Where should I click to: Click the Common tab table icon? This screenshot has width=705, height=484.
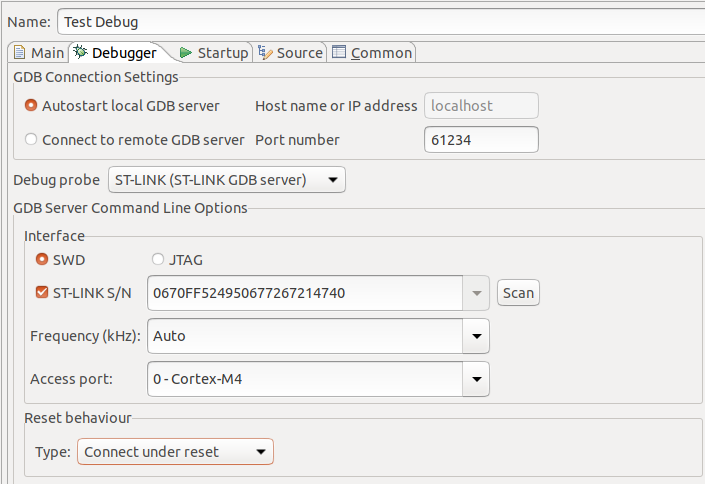click(339, 52)
